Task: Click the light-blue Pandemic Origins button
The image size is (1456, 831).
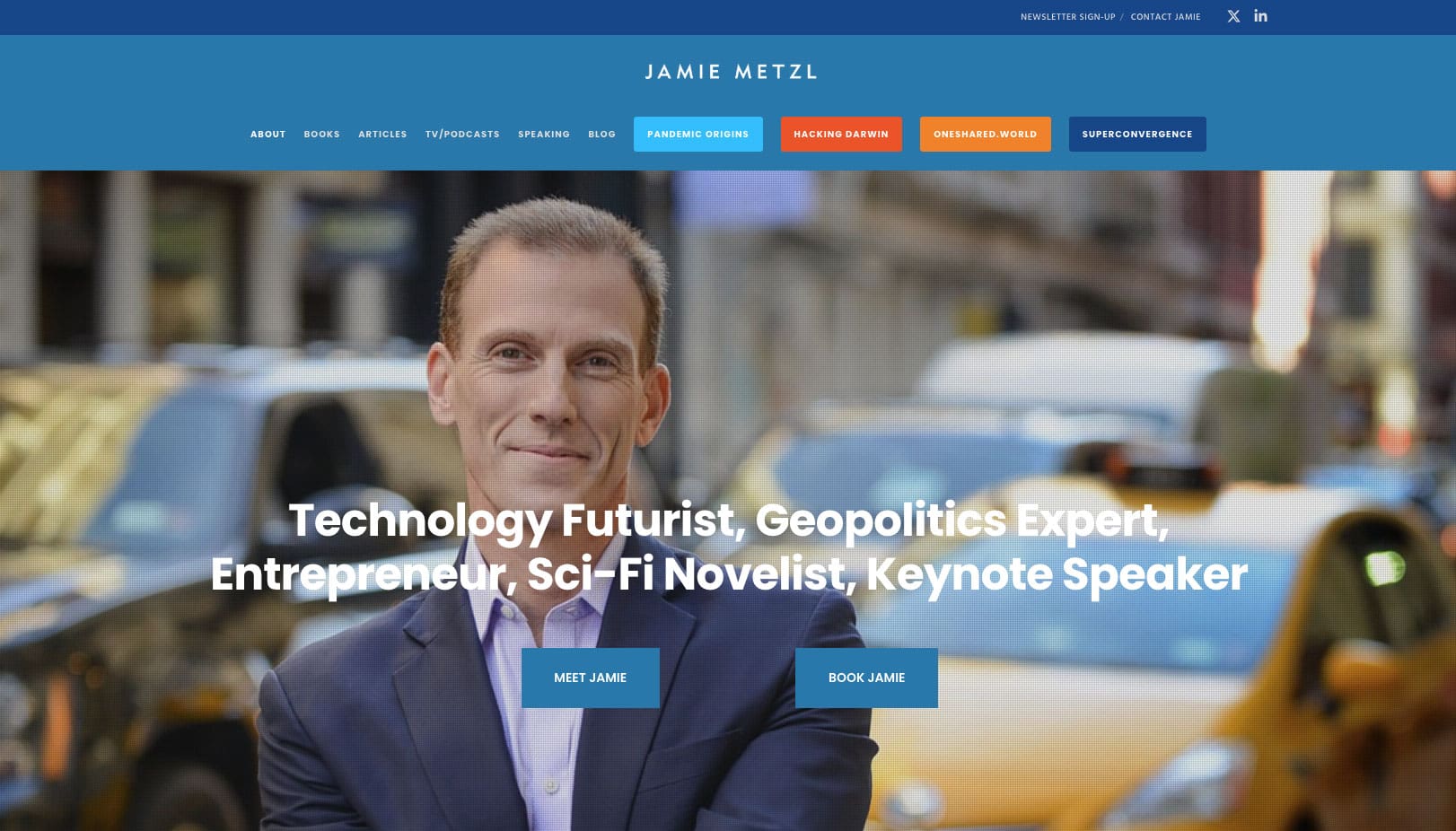Action: (x=697, y=134)
